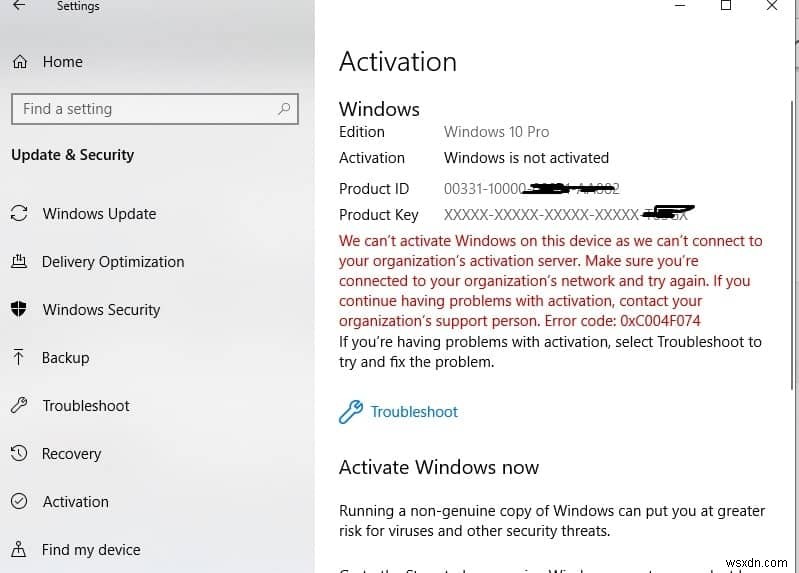
Task: Launch the blue Troubleshoot link
Action: 414,411
